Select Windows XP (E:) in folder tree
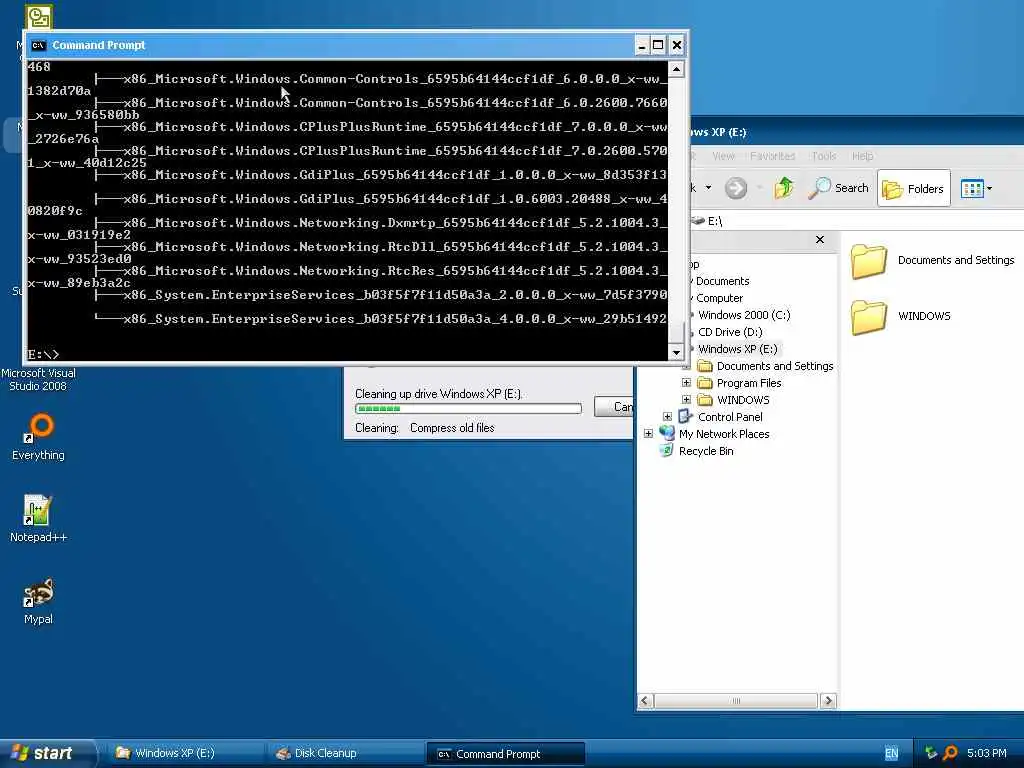Screen dimensions: 1024x768 coord(737,349)
